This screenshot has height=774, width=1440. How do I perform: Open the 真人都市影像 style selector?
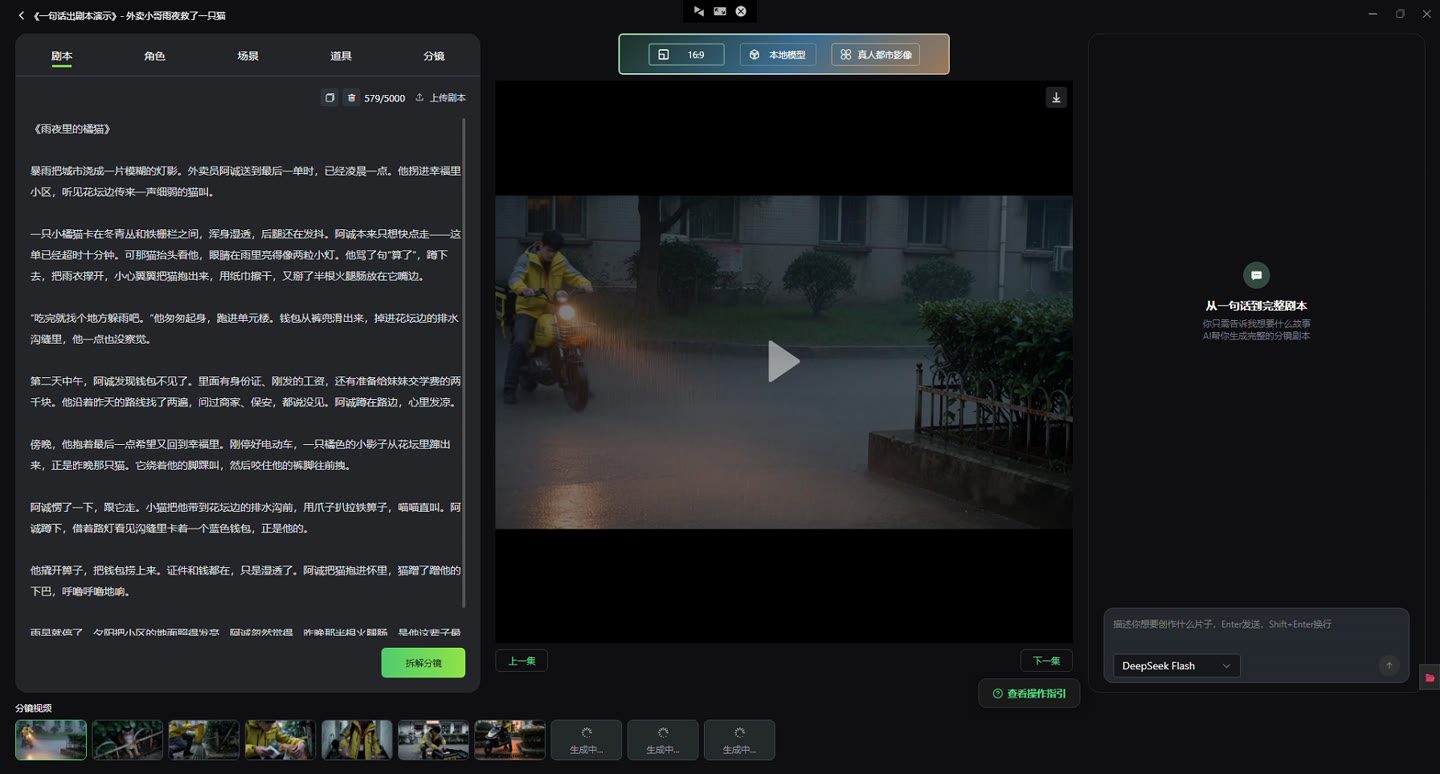click(x=875, y=55)
